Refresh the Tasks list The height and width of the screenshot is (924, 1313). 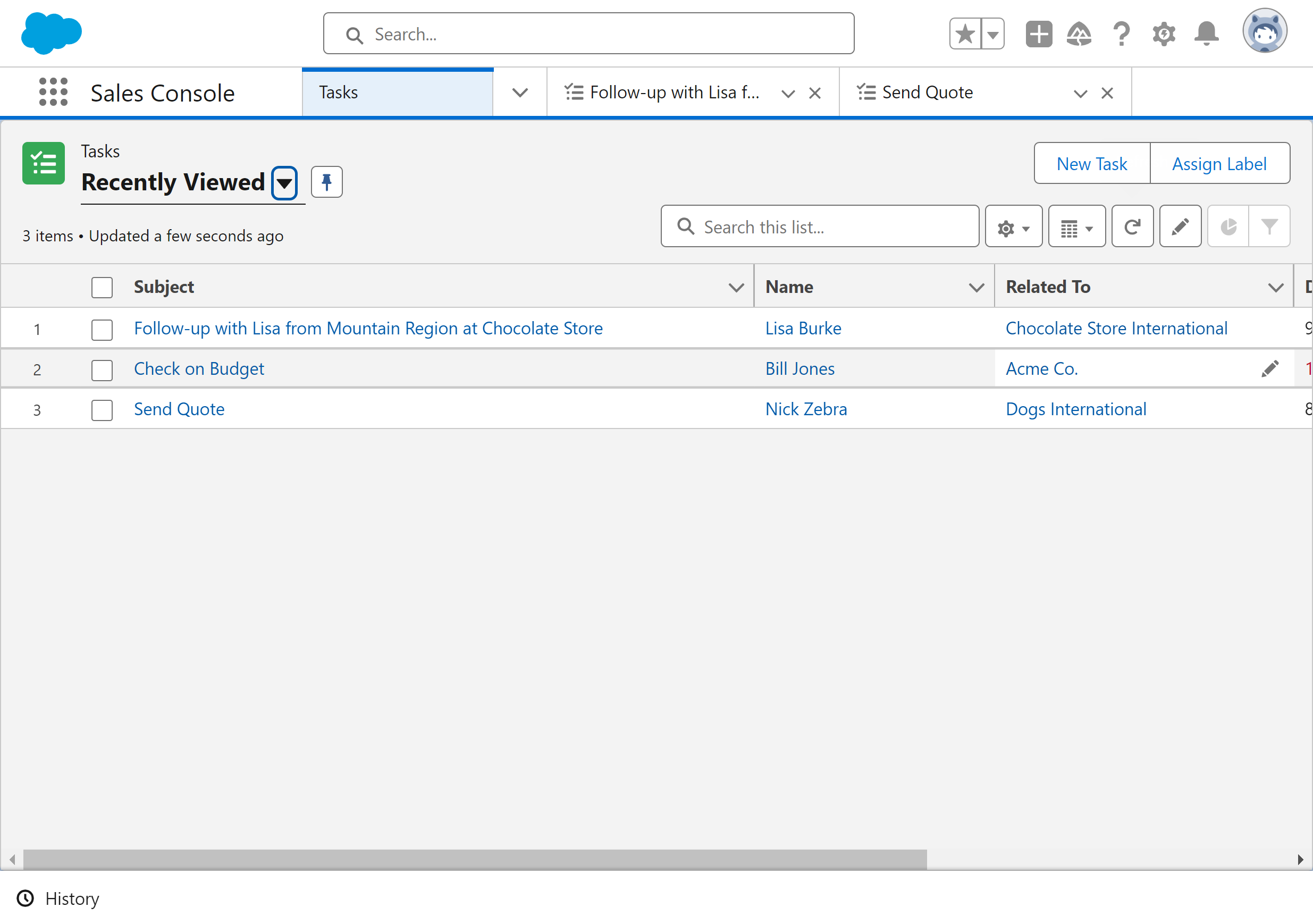pyautogui.click(x=1132, y=226)
